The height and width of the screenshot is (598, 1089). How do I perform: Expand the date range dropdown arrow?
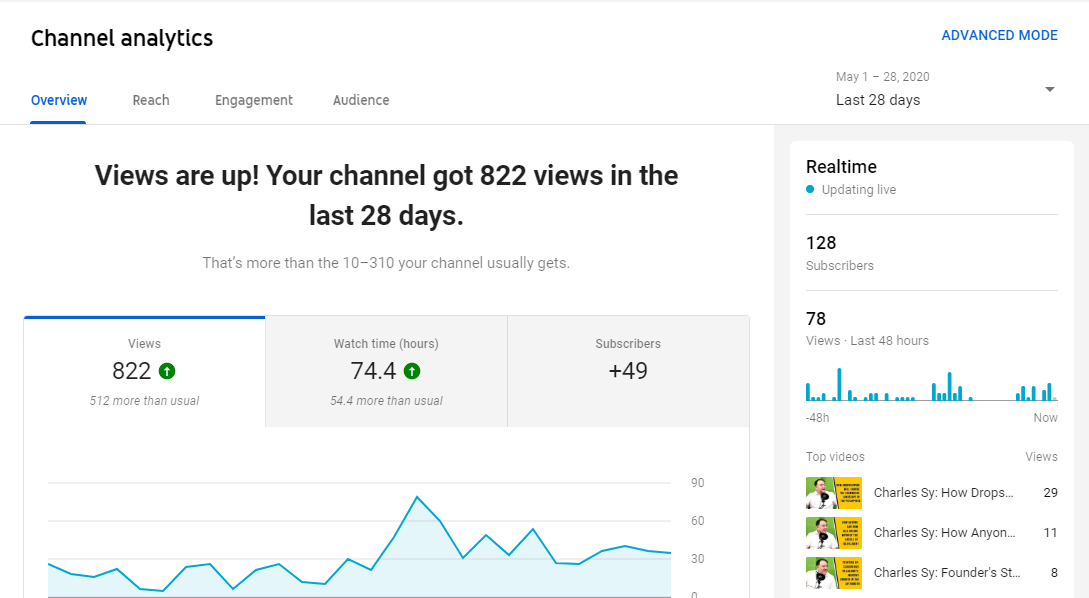pos(1049,89)
